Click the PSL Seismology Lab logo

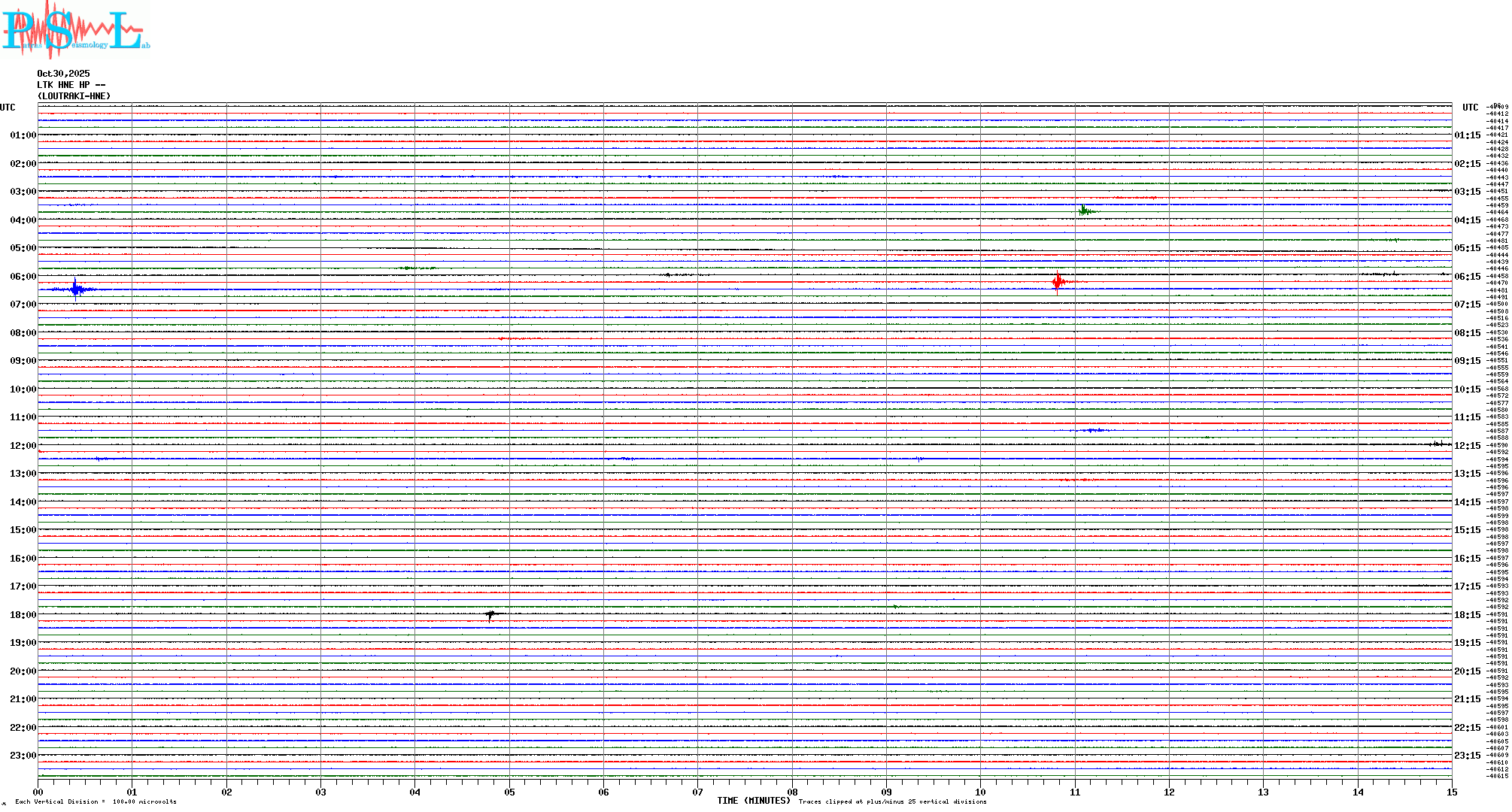[75, 30]
